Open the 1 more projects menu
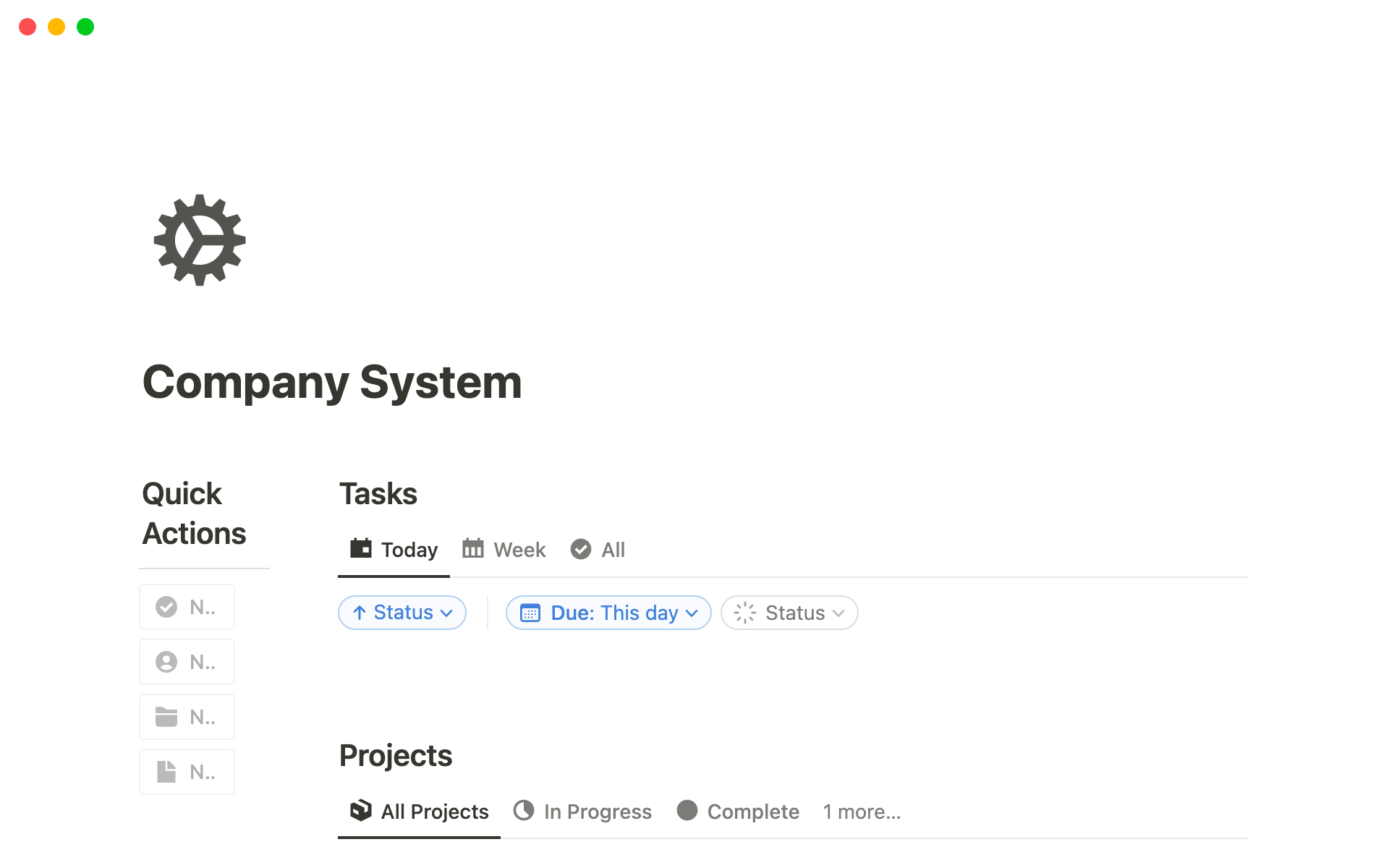The height and width of the screenshot is (868, 1389). (x=860, y=810)
